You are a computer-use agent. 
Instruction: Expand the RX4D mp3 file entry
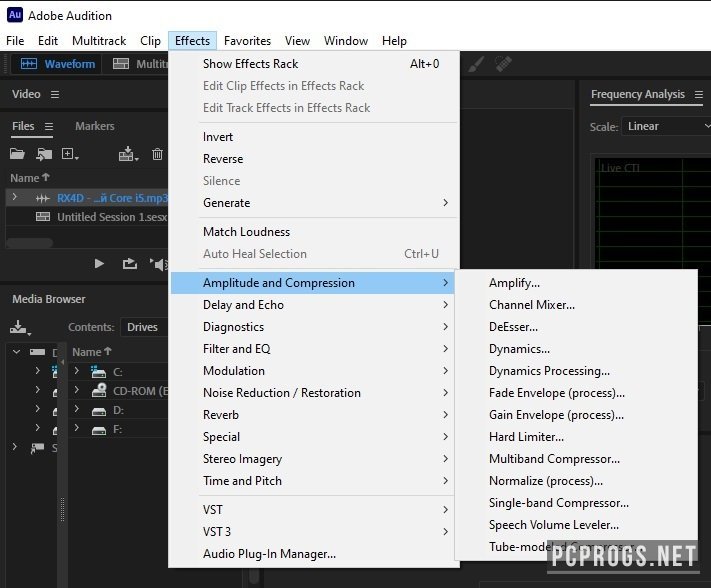pyautogui.click(x=15, y=197)
